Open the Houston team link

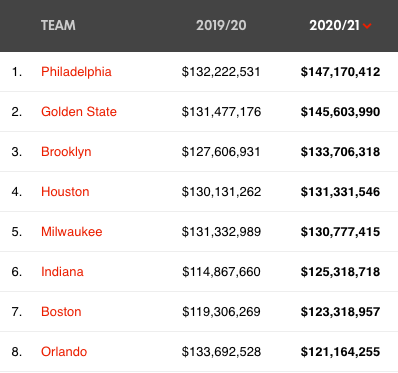point(65,192)
